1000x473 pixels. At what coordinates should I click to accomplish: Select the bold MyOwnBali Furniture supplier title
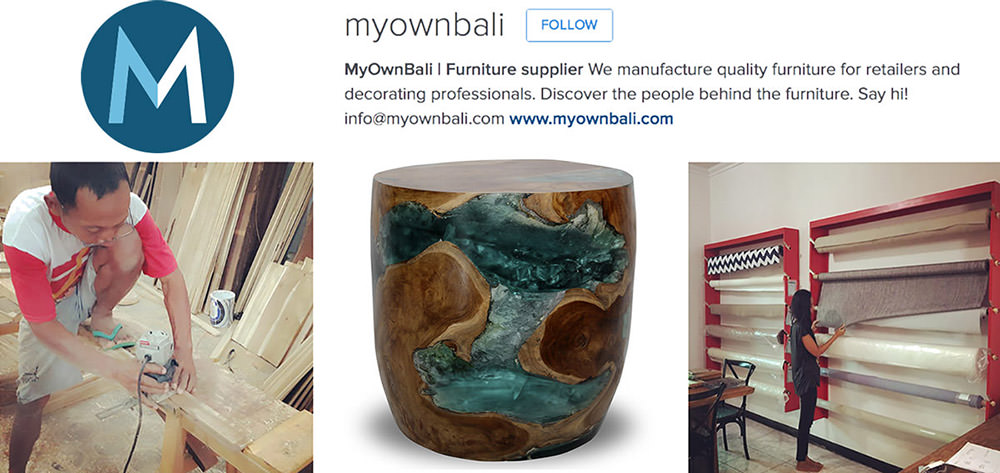tap(464, 69)
